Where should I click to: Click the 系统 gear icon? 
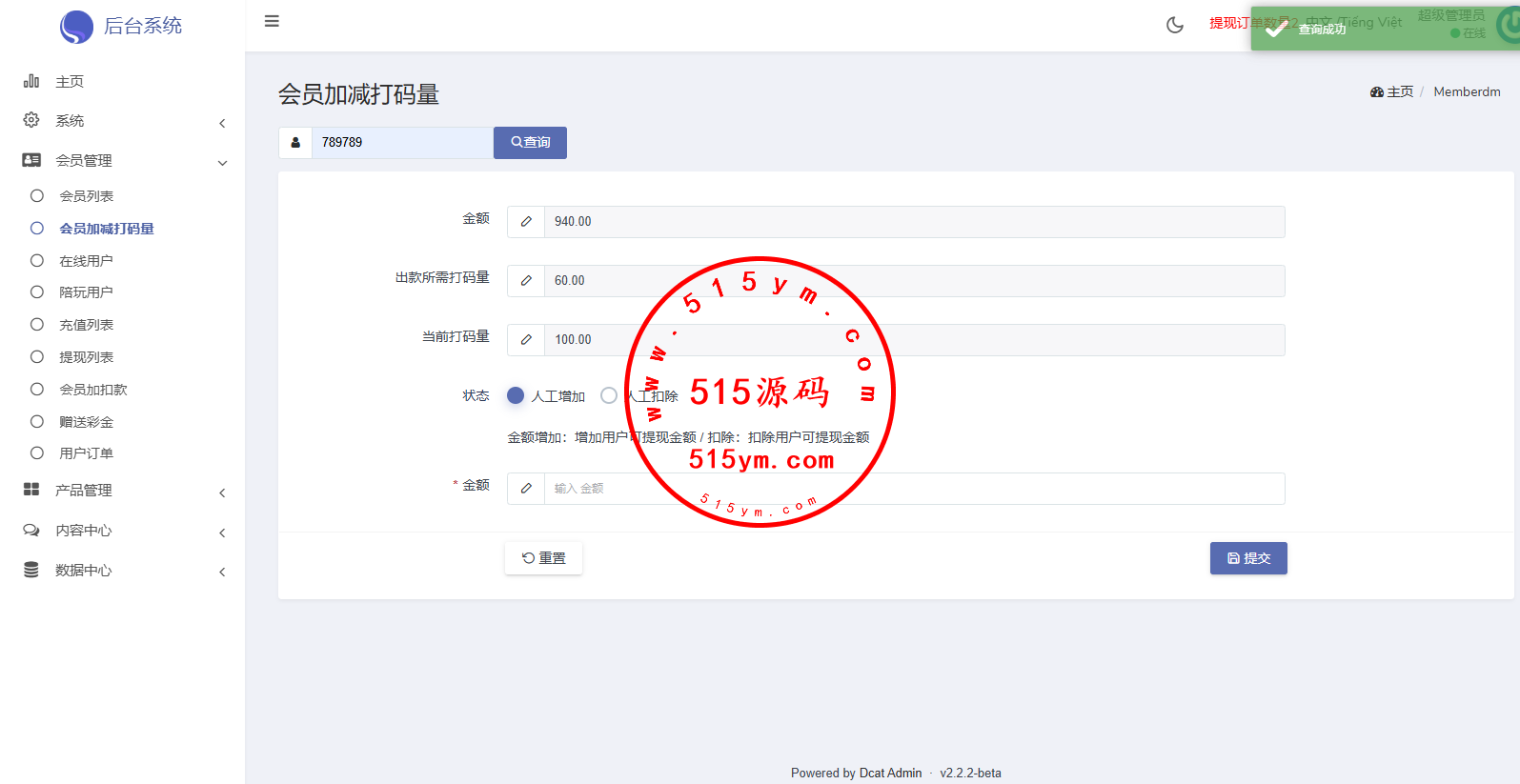point(31,120)
